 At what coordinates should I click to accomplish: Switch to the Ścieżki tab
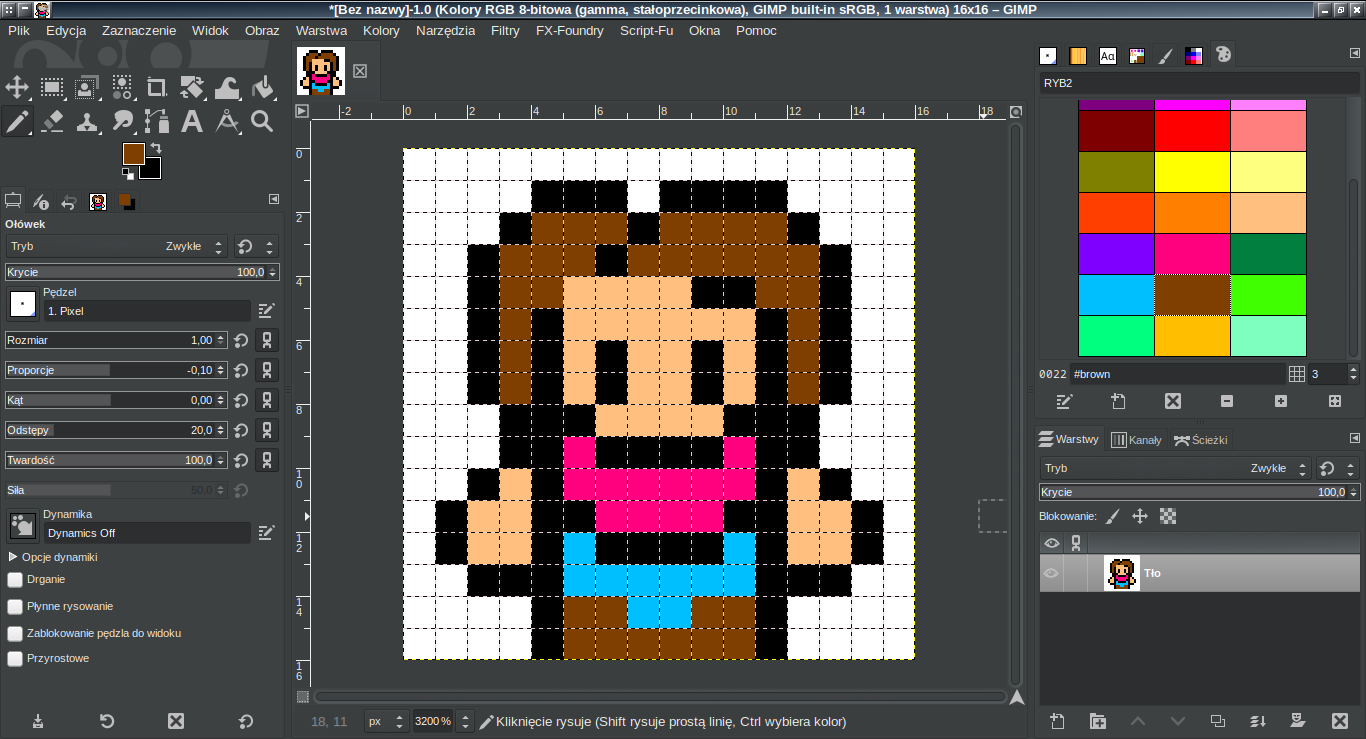[1201, 440]
